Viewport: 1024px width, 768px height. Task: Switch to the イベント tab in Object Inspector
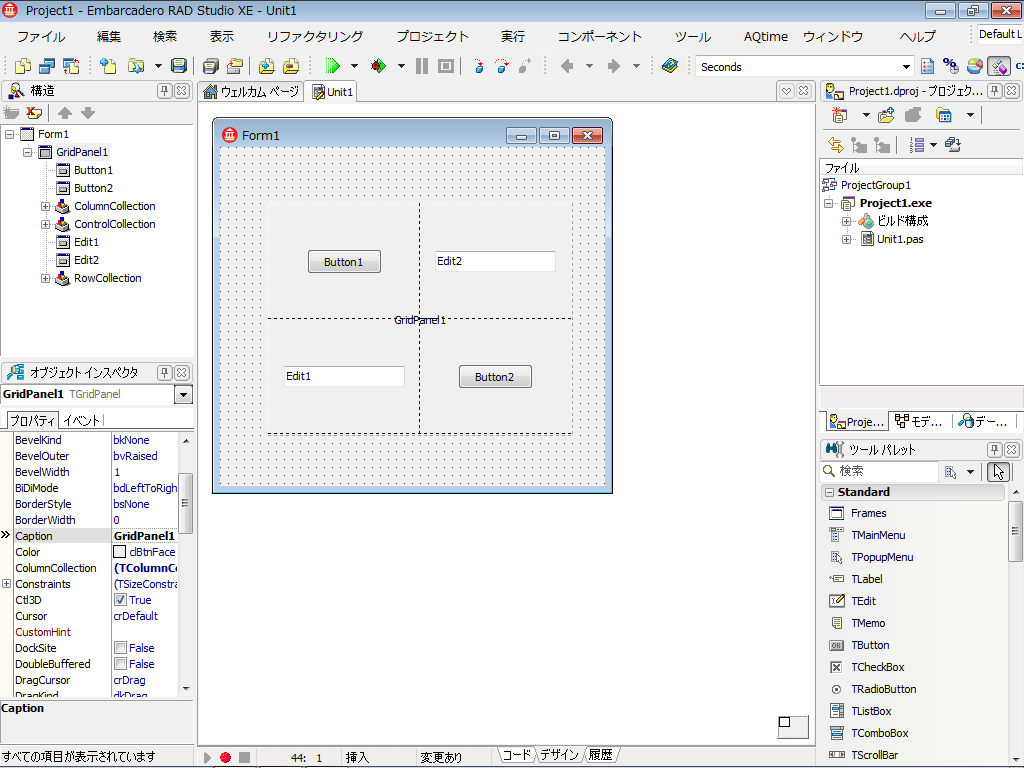(x=82, y=421)
